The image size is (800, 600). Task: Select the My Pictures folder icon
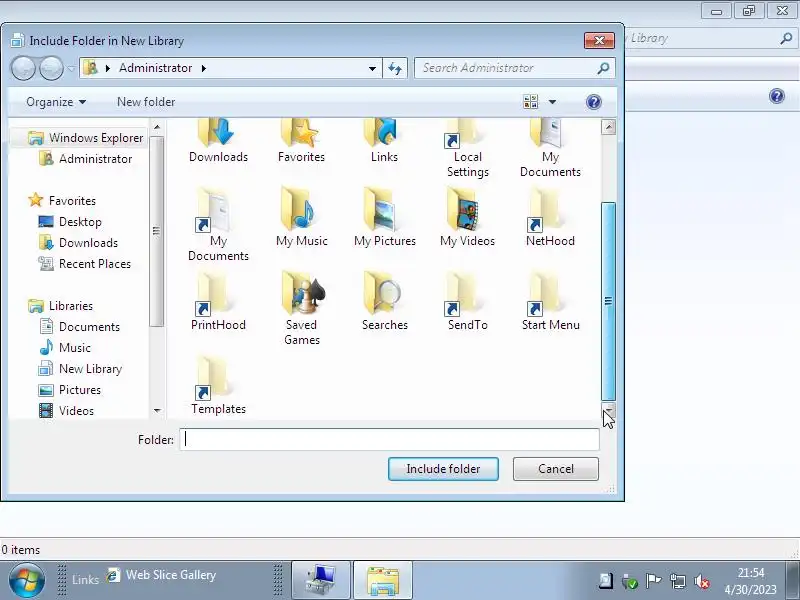coord(384,216)
